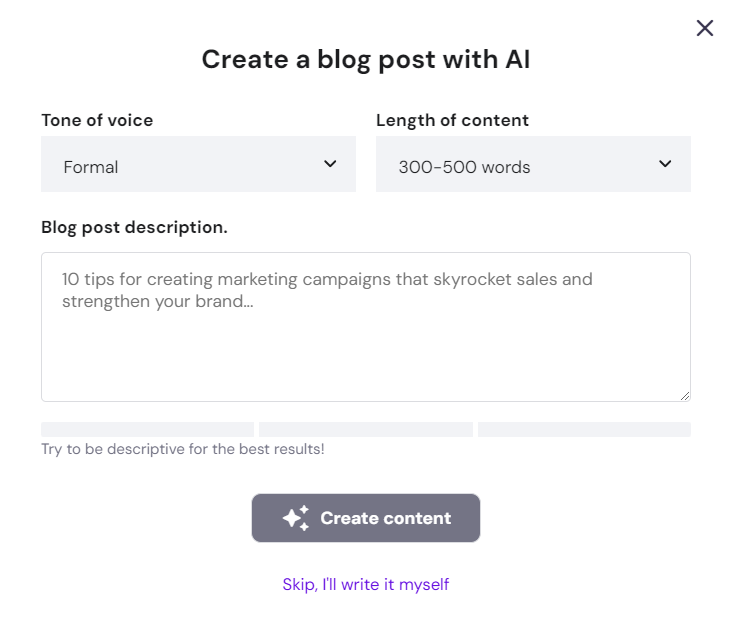Grab the description box resize handle

tap(684, 395)
